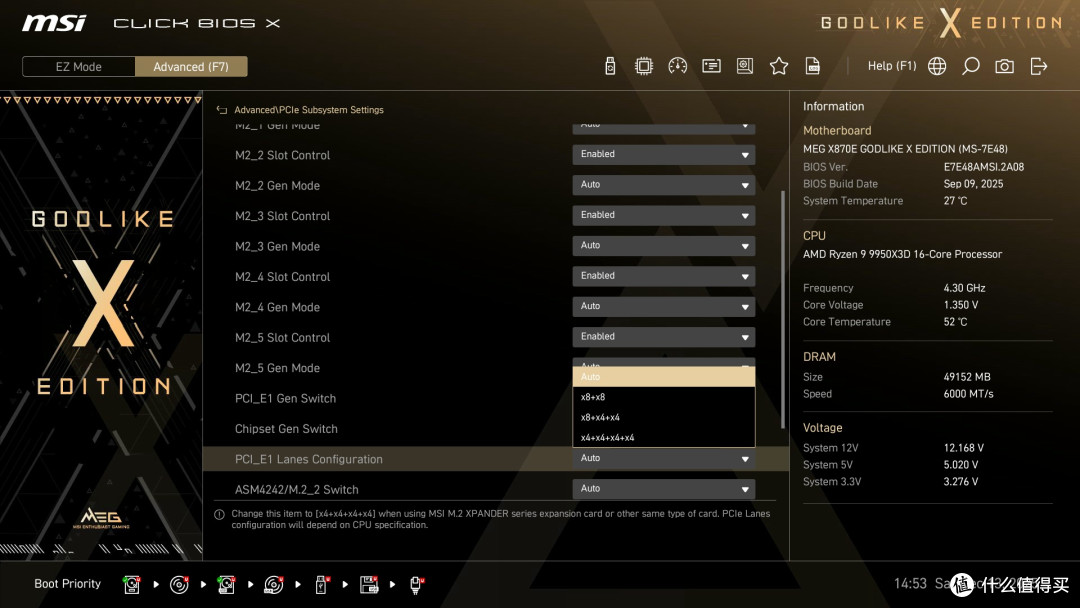The width and height of the screenshot is (1080, 608).
Task: Select the network cable boot device
Action: [416, 585]
